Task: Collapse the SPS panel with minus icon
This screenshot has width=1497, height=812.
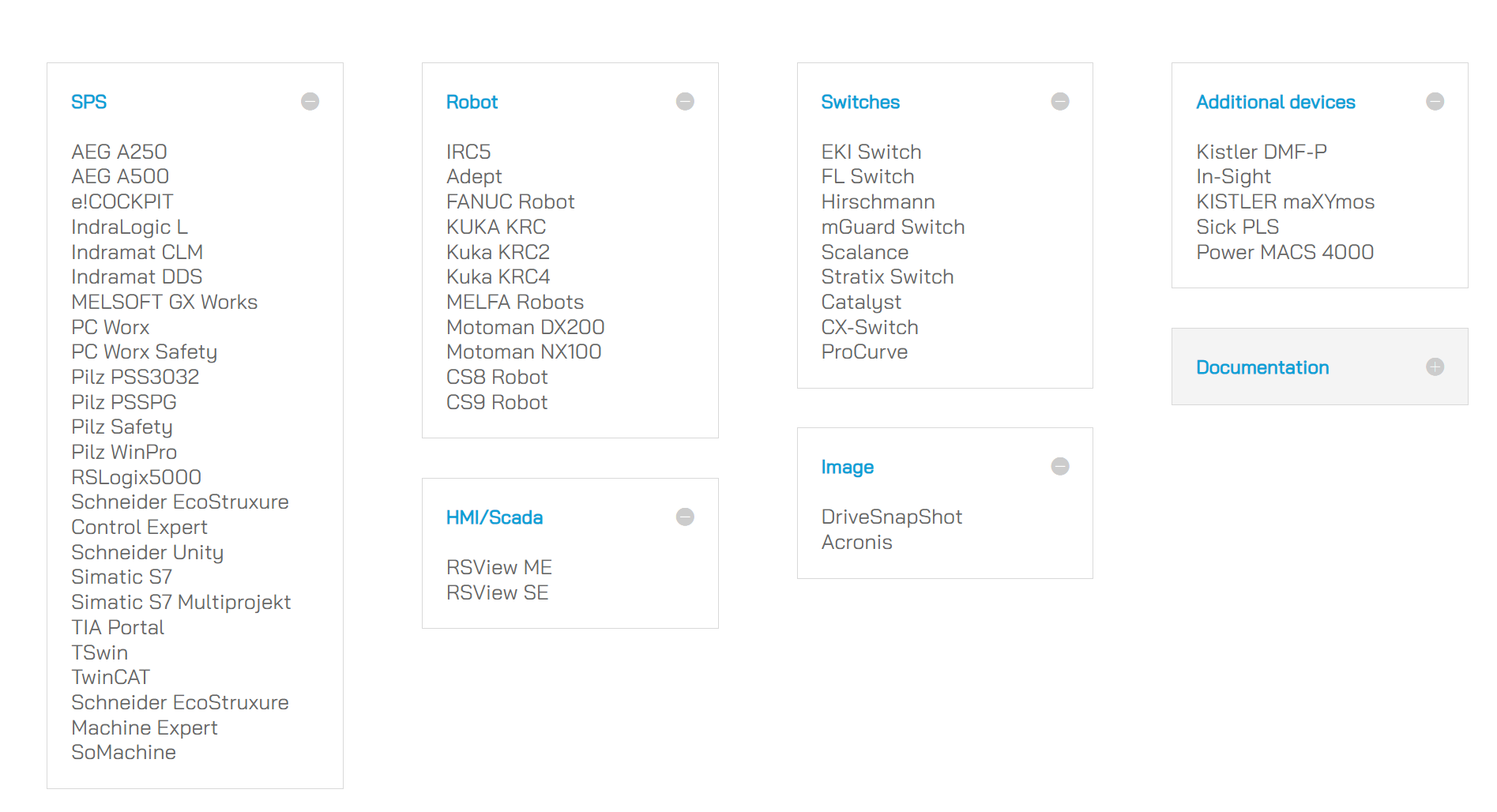Action: [310, 102]
